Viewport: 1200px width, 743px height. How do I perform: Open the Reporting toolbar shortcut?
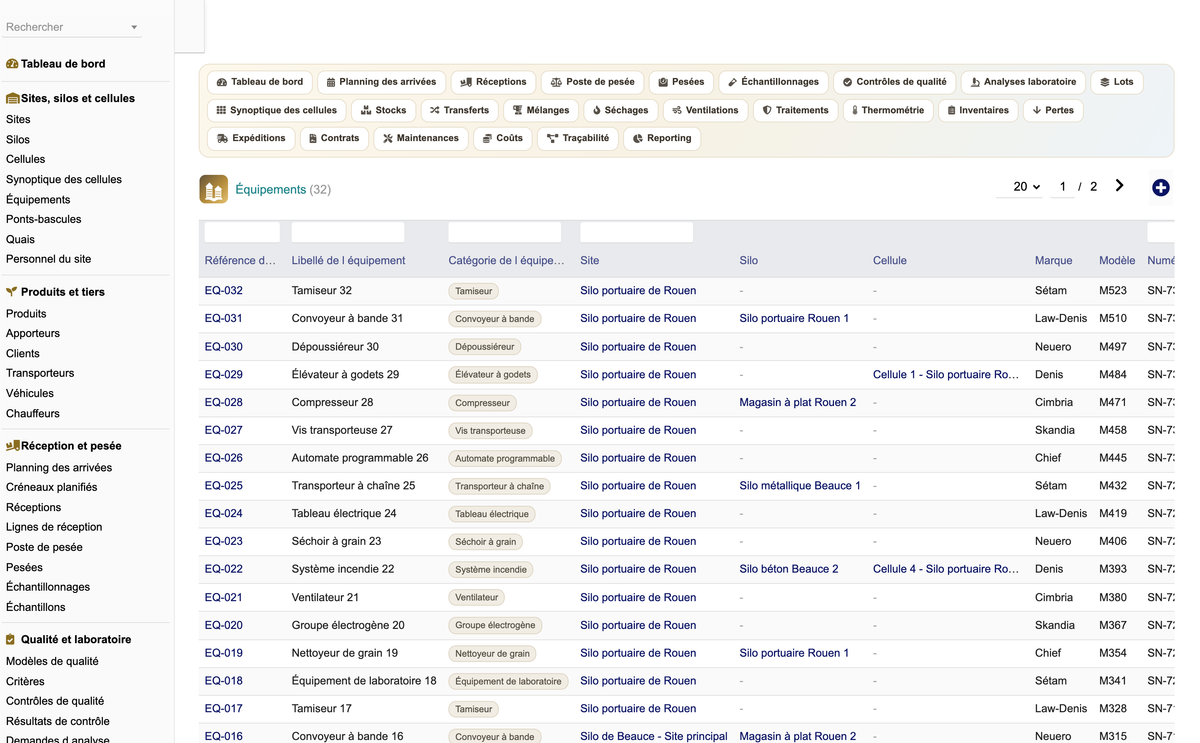pos(662,138)
